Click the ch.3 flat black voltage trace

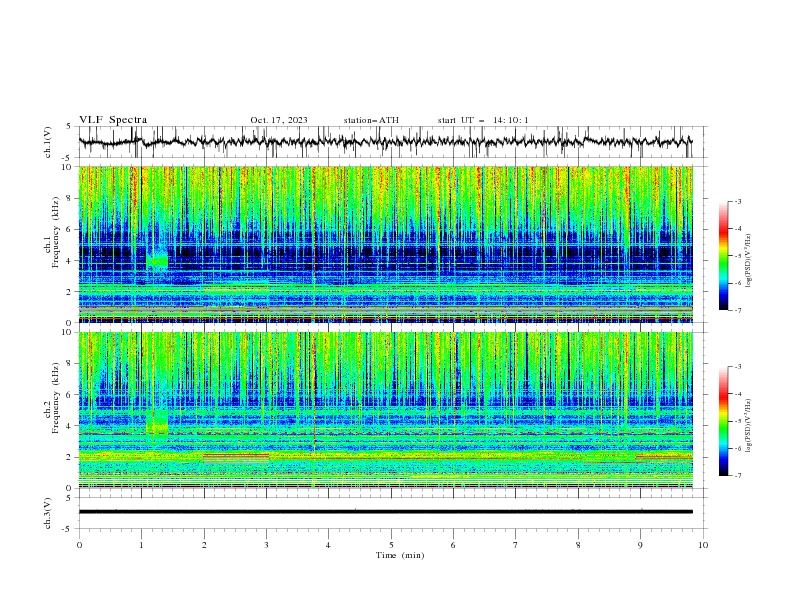tap(385, 512)
